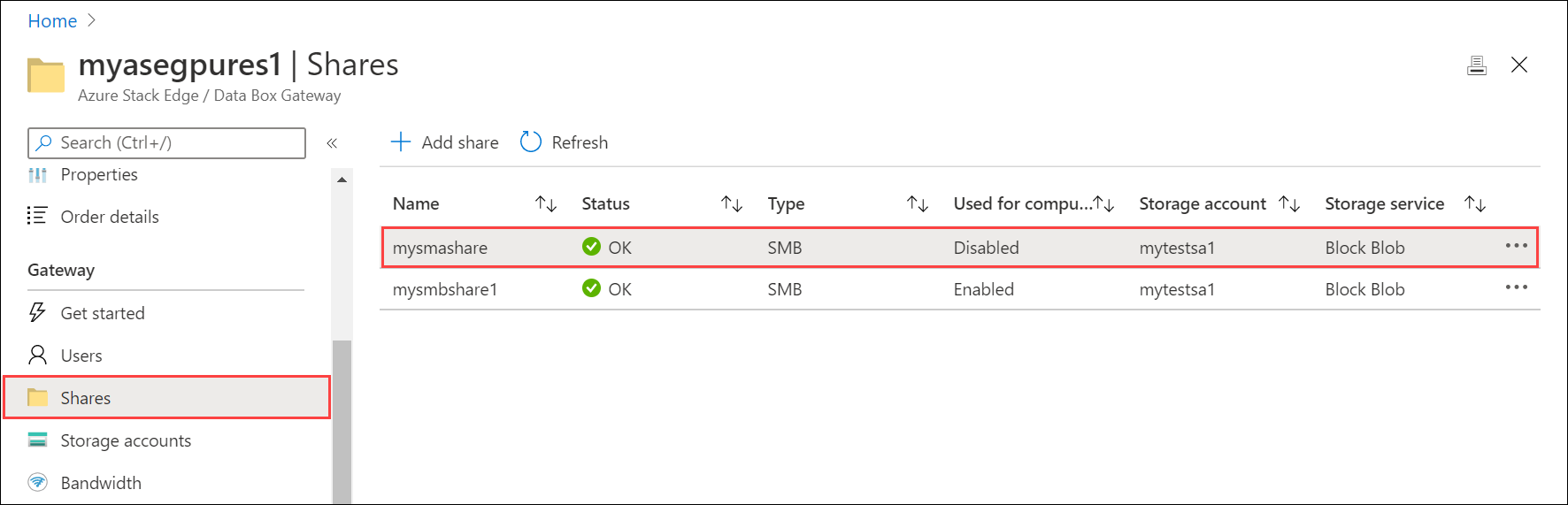This screenshot has width=1568, height=505.
Task: Click Enabled value in mysmbshare1 row
Action: pyautogui.click(x=983, y=289)
